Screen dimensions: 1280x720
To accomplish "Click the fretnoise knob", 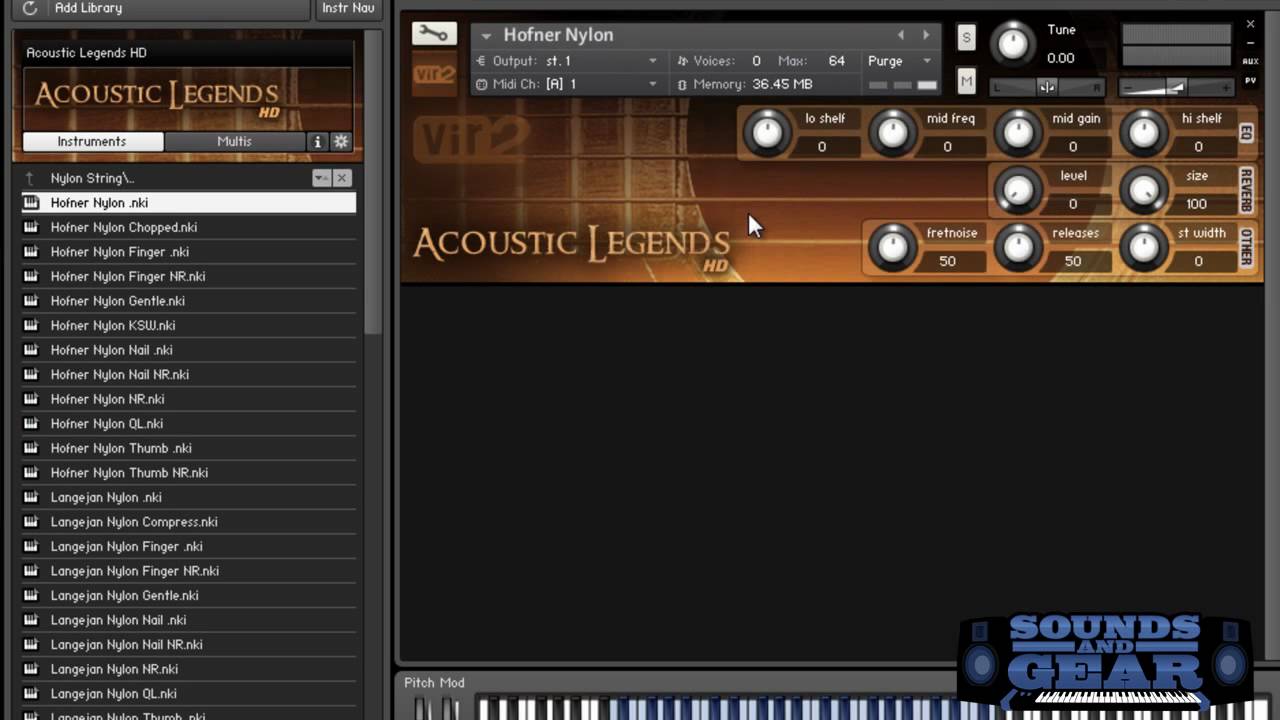I will [892, 247].
